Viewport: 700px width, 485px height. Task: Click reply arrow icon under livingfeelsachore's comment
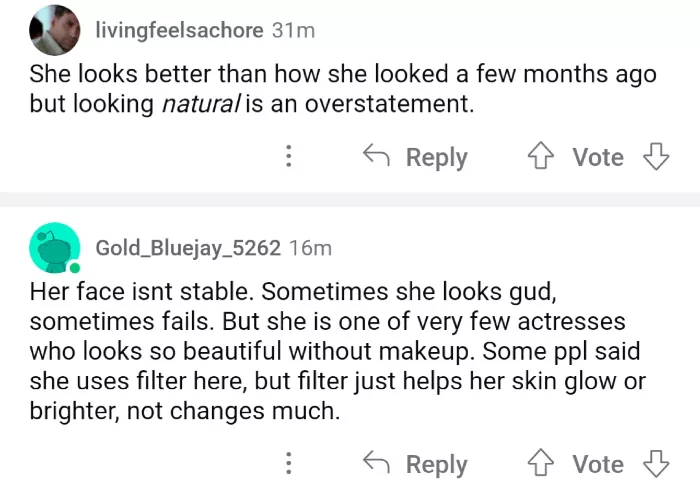[375, 156]
